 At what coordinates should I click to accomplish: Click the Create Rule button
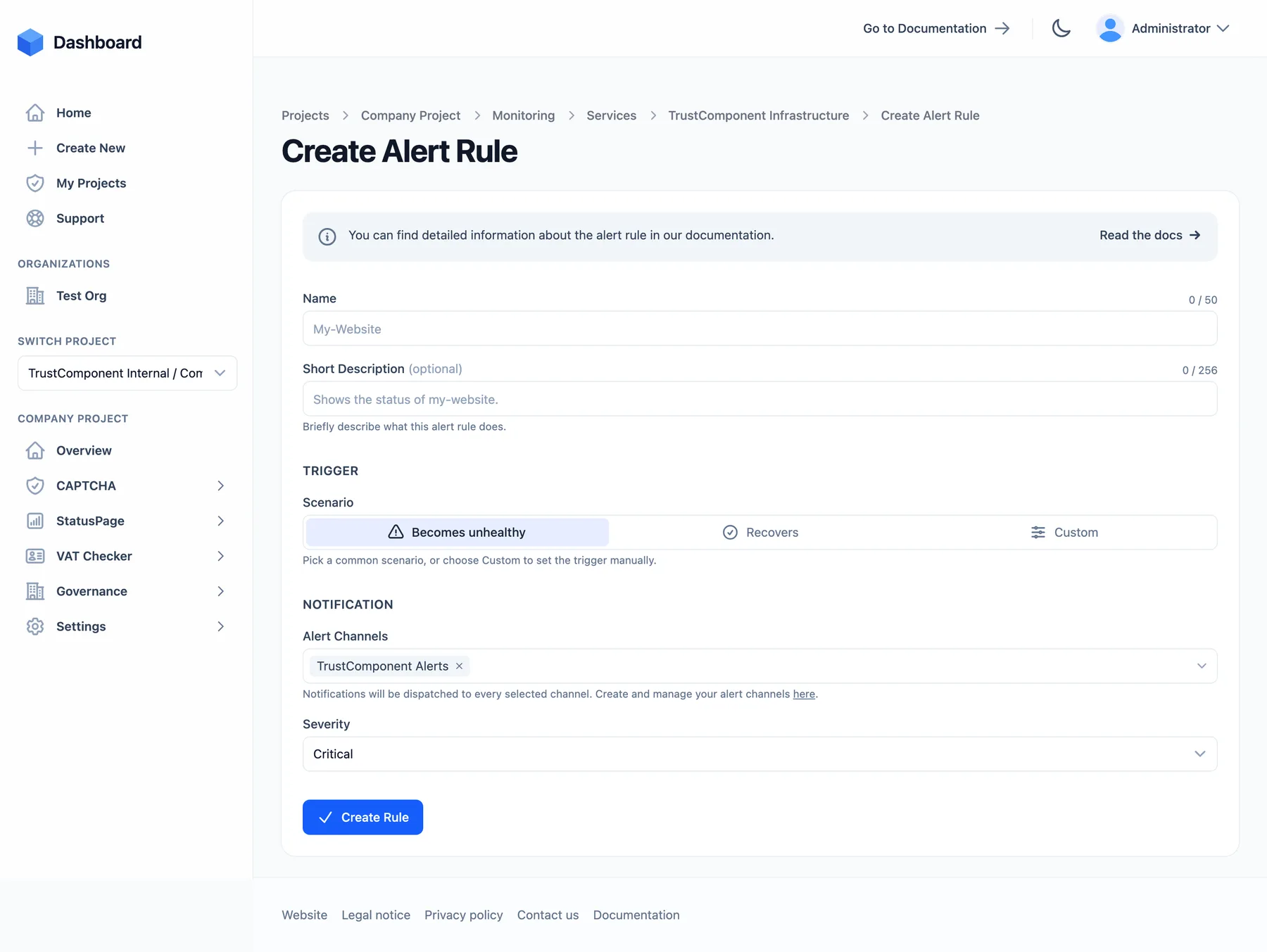click(363, 817)
